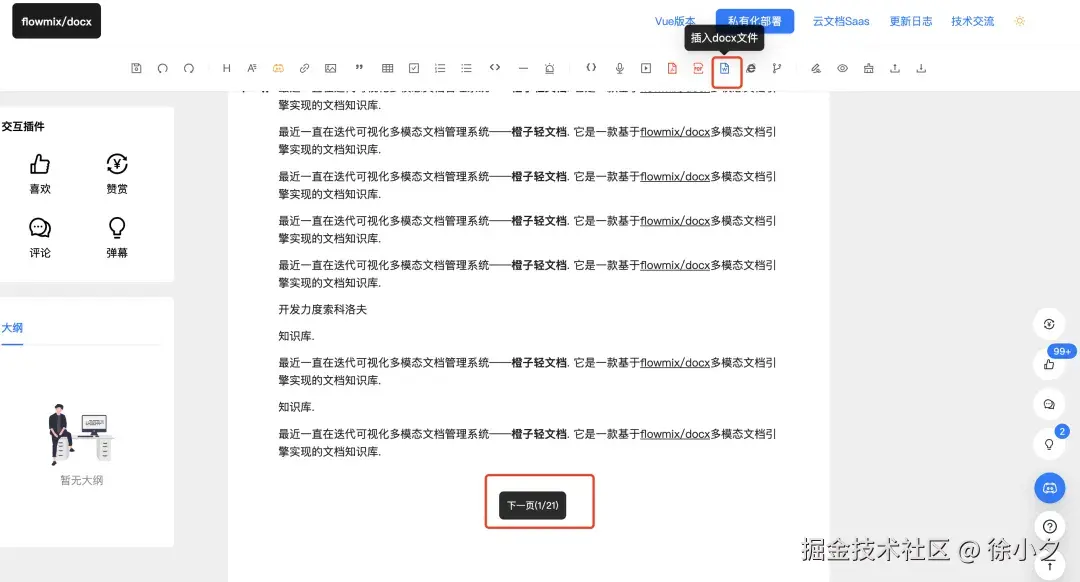Open the heading level selector
Image resolution: width=1080 pixels, height=582 pixels.
point(226,68)
